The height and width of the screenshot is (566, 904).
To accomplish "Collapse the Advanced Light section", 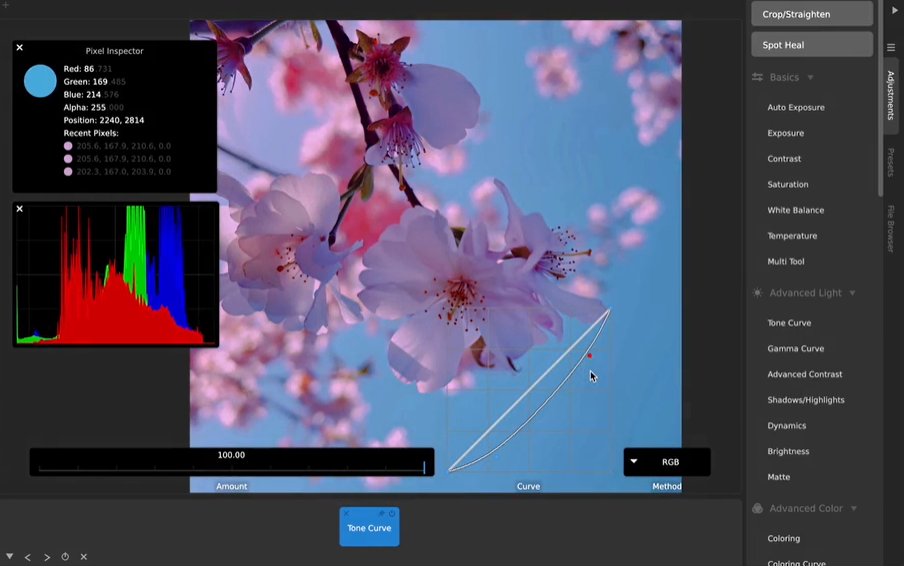I will tap(852, 293).
